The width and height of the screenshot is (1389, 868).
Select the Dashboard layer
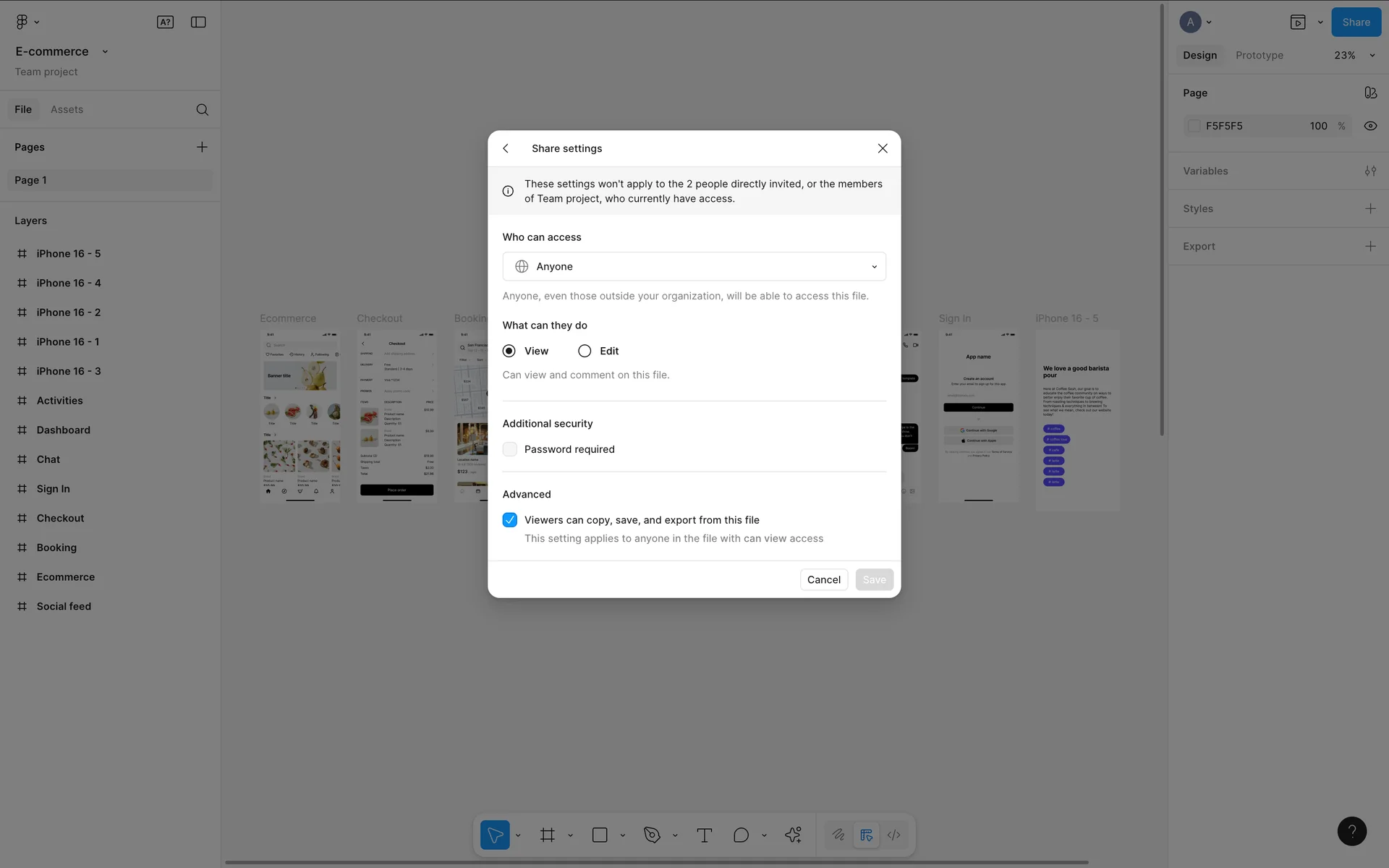pyautogui.click(x=64, y=430)
